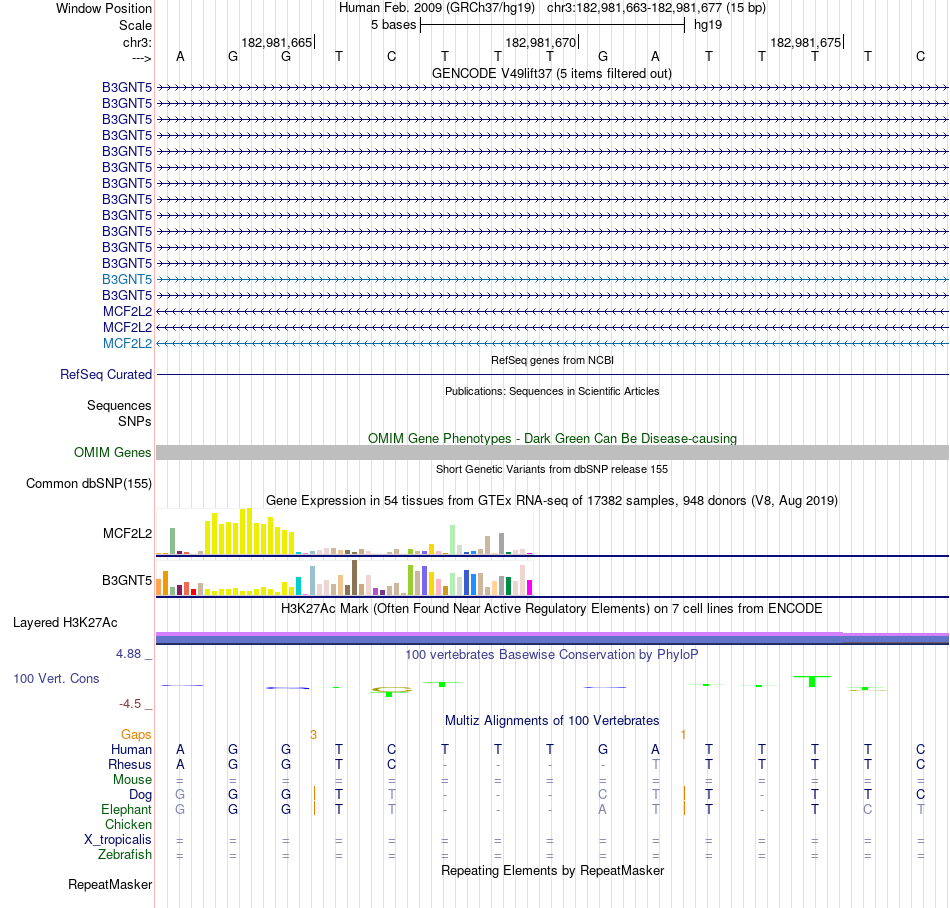Select the X_tropicalis alignment row label
The height and width of the screenshot is (908, 950).
tap(118, 840)
